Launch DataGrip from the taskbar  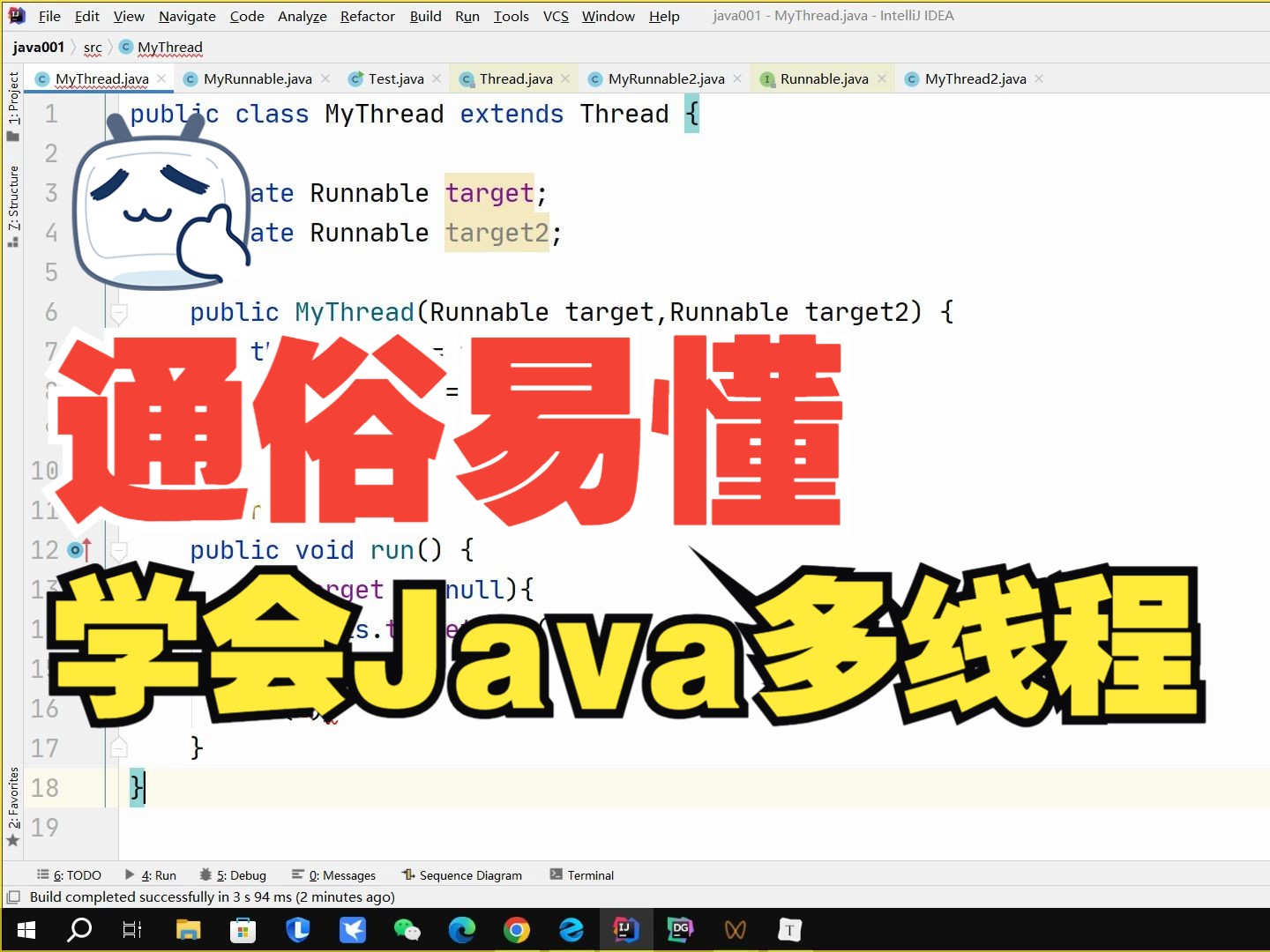point(680,929)
